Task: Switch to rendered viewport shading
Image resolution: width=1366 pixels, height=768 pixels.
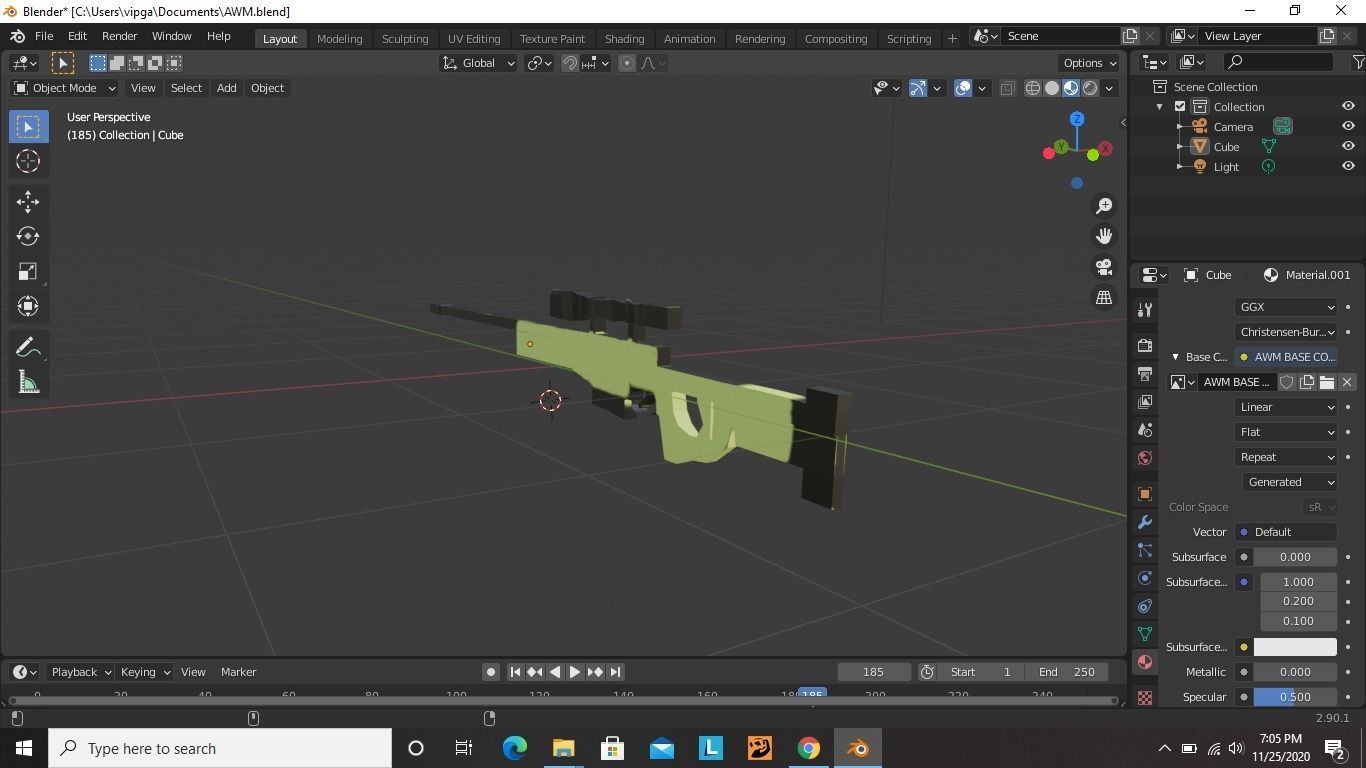Action: pos(1090,88)
